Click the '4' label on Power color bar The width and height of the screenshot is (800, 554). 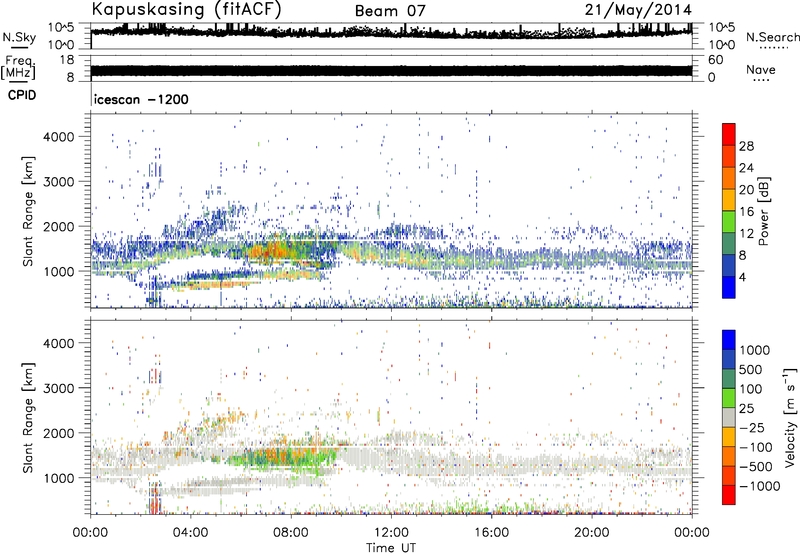tap(742, 277)
